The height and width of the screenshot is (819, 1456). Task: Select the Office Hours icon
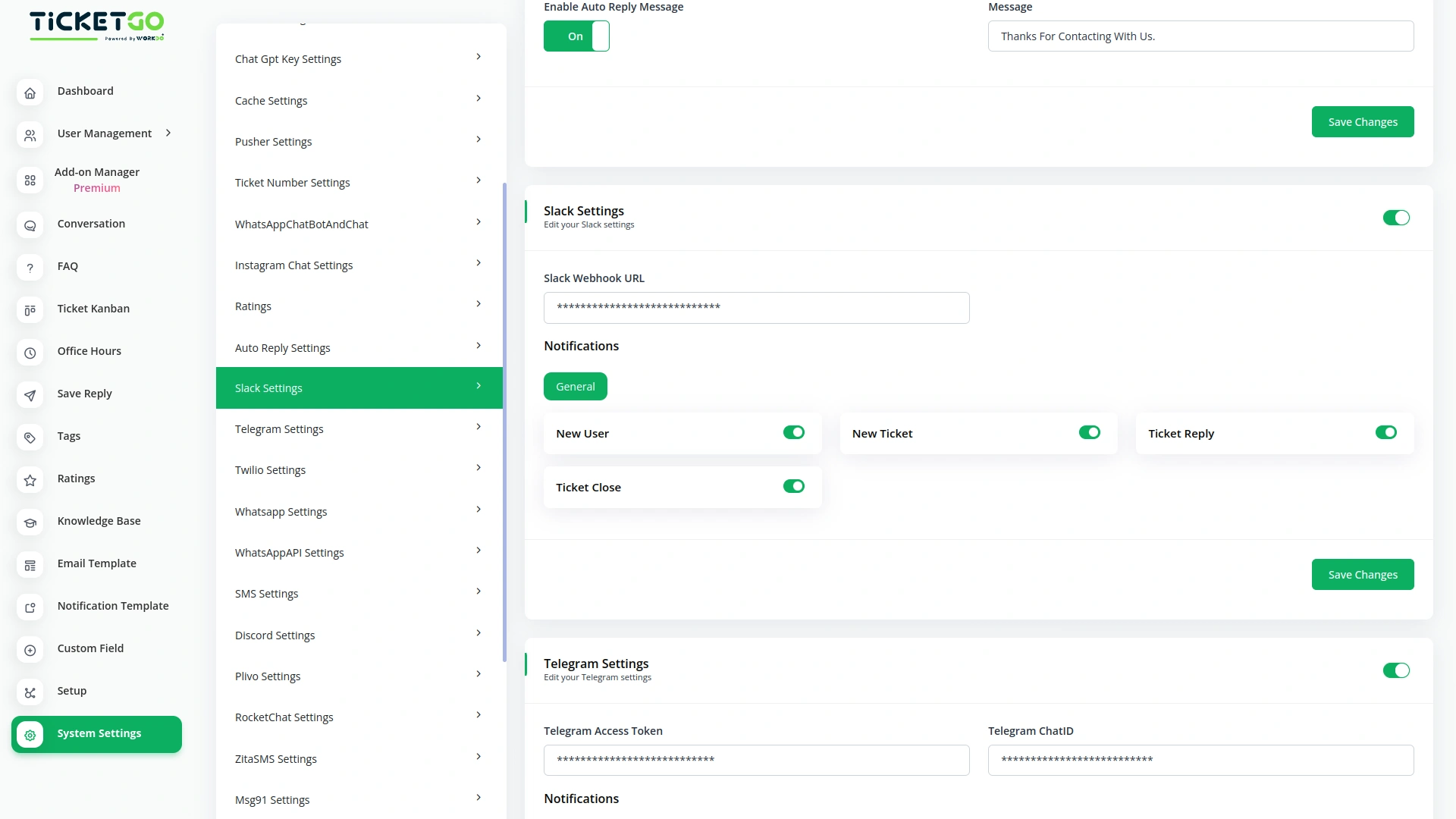tap(30, 353)
